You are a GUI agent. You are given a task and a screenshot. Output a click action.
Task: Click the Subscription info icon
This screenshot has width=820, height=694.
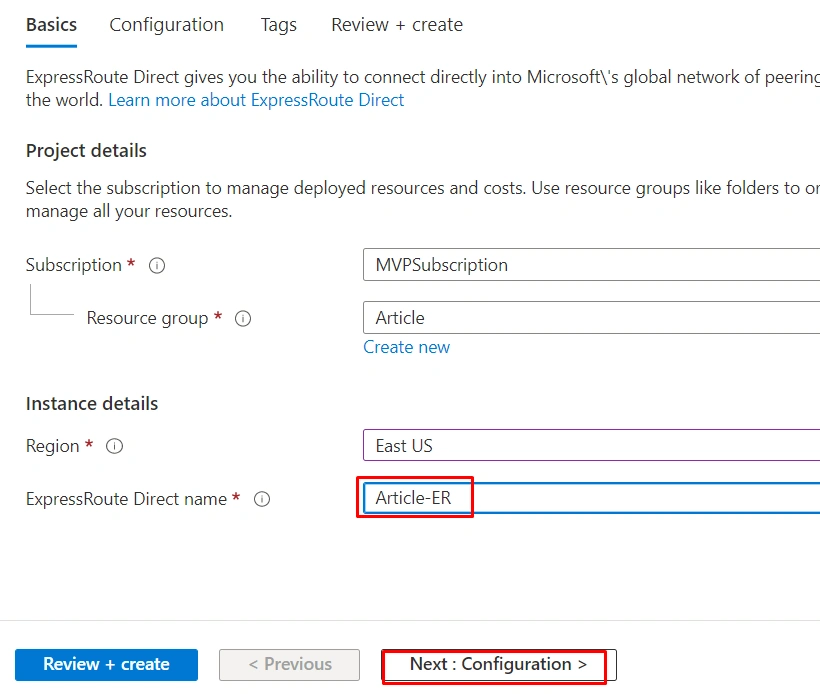[157, 266]
